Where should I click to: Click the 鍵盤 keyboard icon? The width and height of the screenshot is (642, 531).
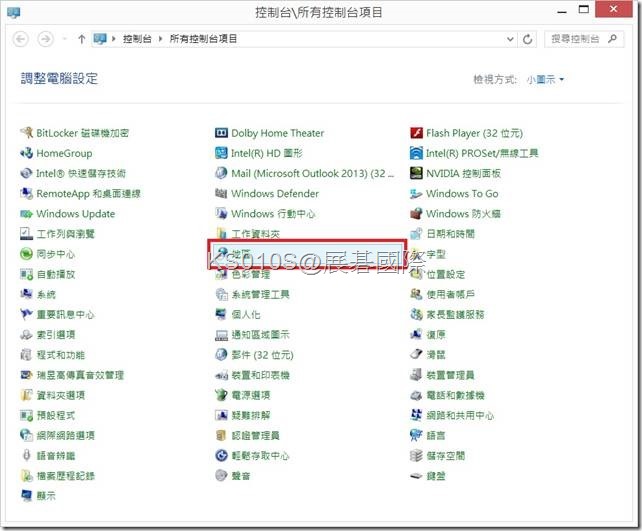pos(416,476)
